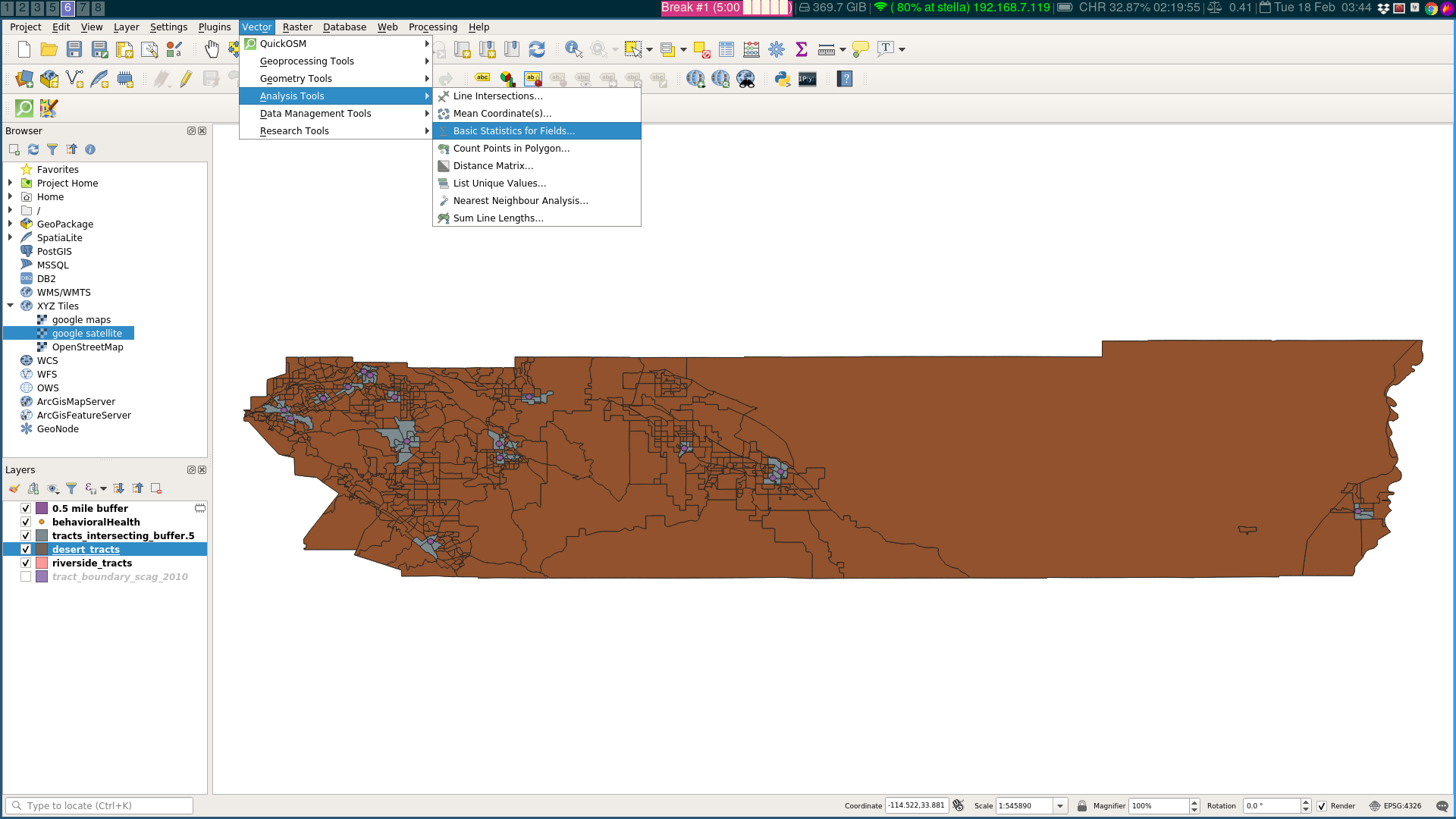Uncheck the behavioralHealth layer visibility
The image size is (1456, 819).
pos(26,522)
